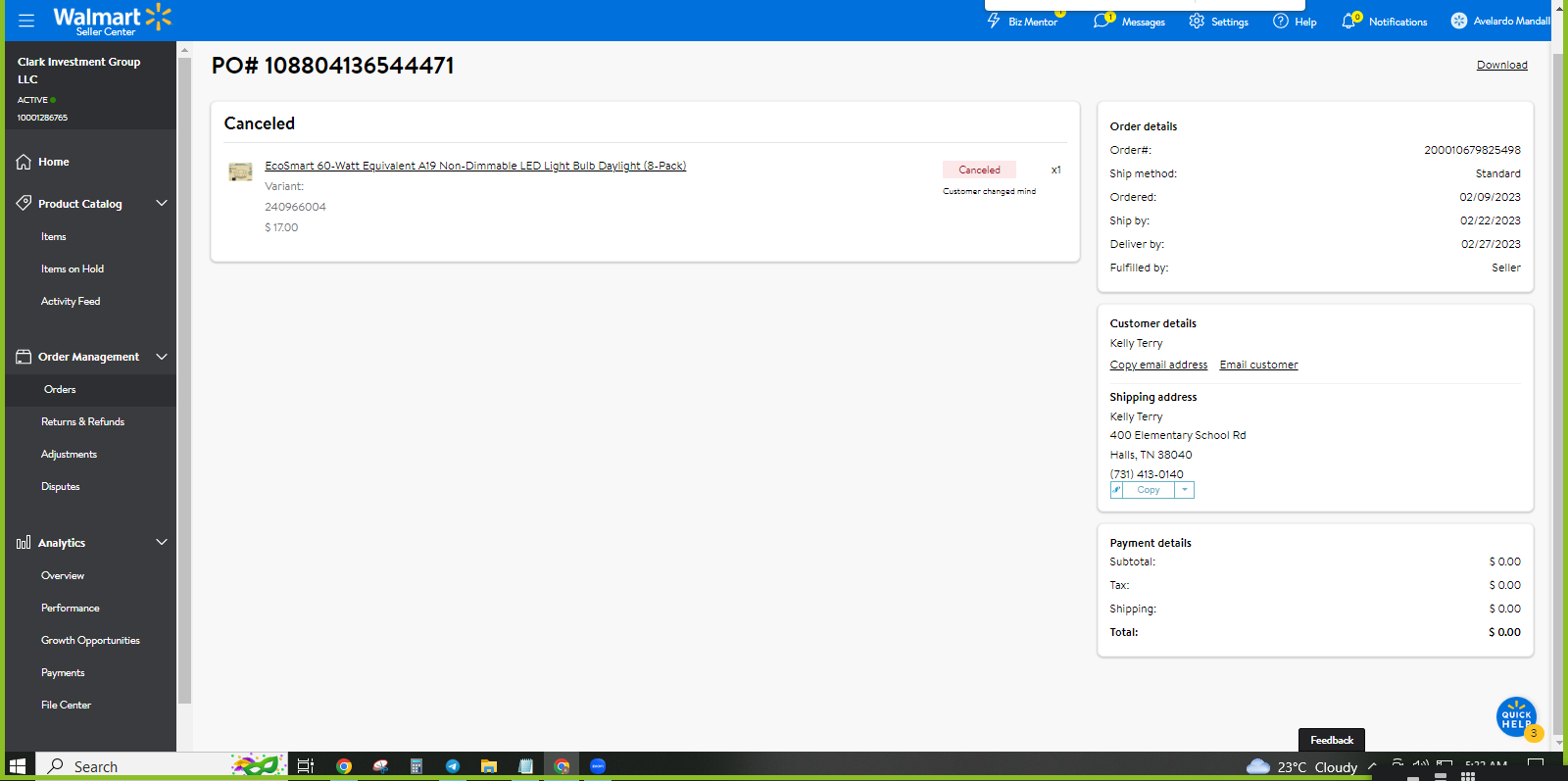Click the link icon beside Copy button
This screenshot has height=781, width=1568.
(x=1116, y=490)
